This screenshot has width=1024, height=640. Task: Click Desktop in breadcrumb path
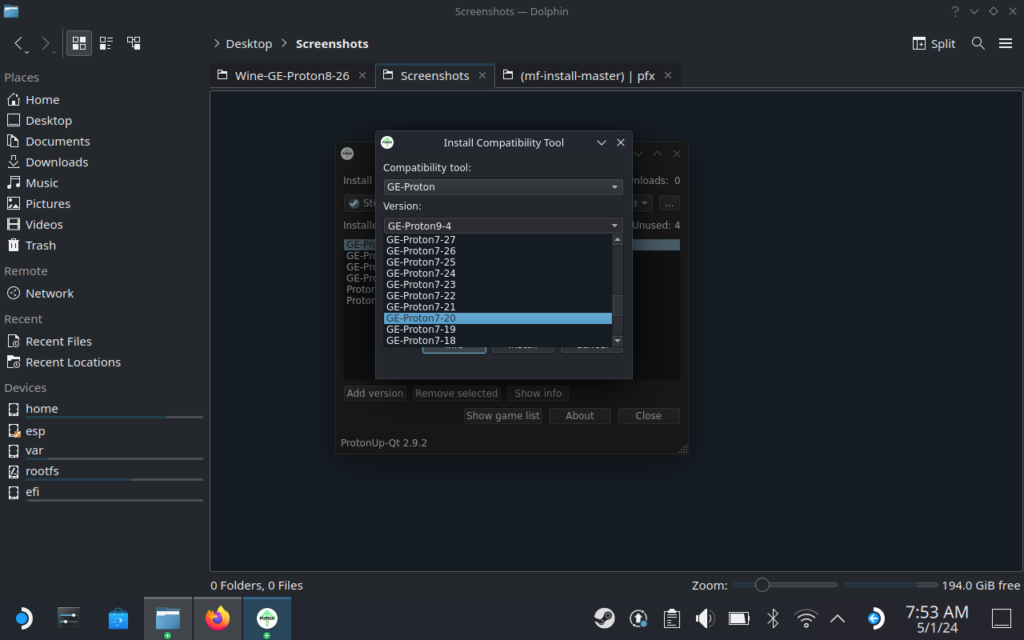tap(249, 44)
